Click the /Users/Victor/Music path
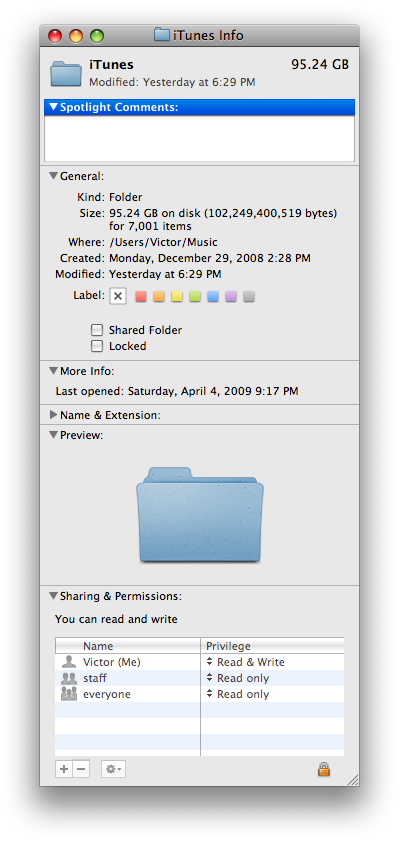This screenshot has width=399, height=841. click(164, 242)
